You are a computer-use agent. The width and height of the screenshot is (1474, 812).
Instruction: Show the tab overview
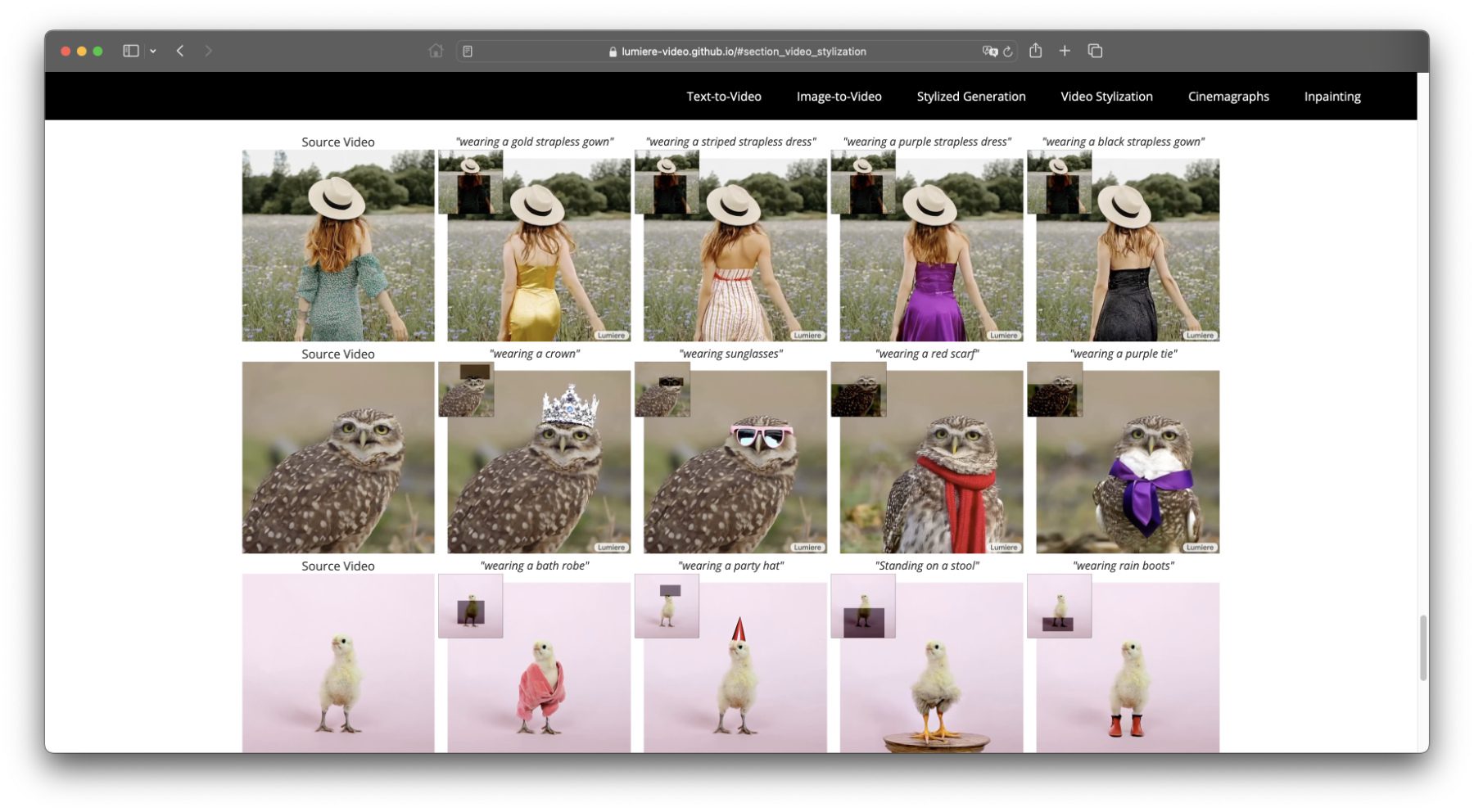1095,51
